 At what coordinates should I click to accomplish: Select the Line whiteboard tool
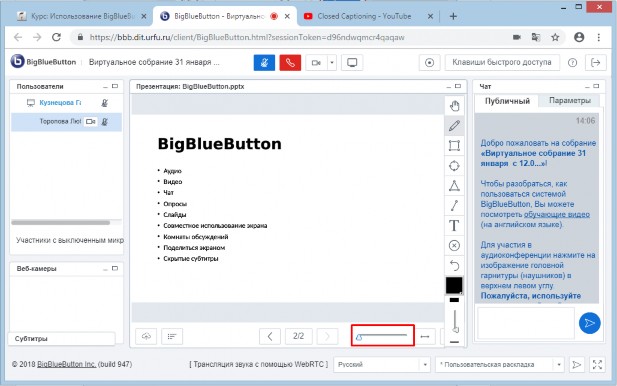pos(454,205)
